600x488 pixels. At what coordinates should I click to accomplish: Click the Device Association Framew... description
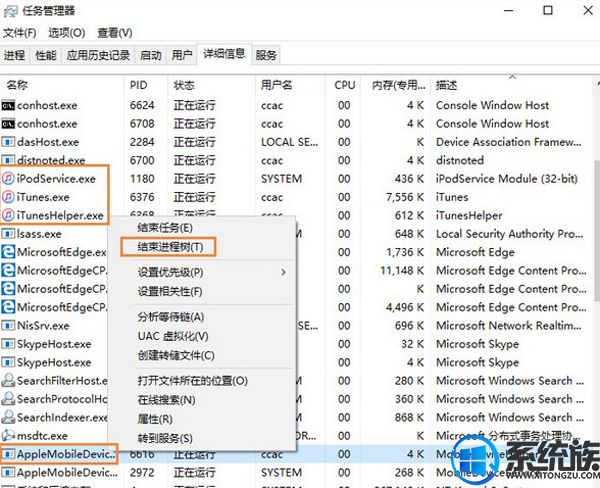pyautogui.click(x=509, y=142)
